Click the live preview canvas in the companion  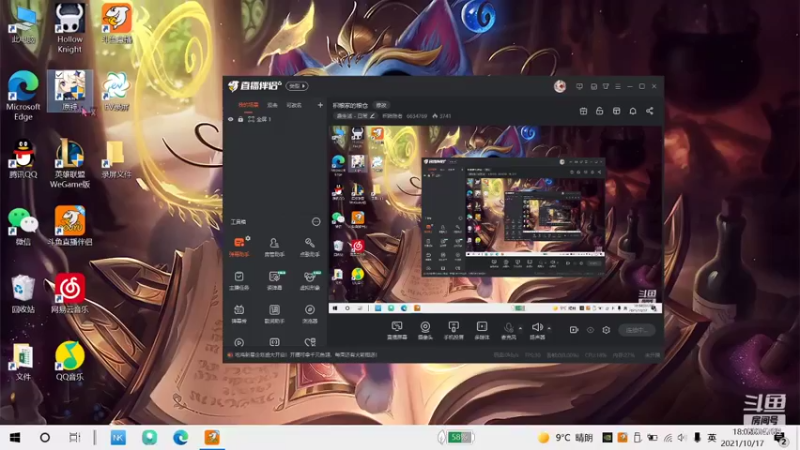tap(495, 219)
